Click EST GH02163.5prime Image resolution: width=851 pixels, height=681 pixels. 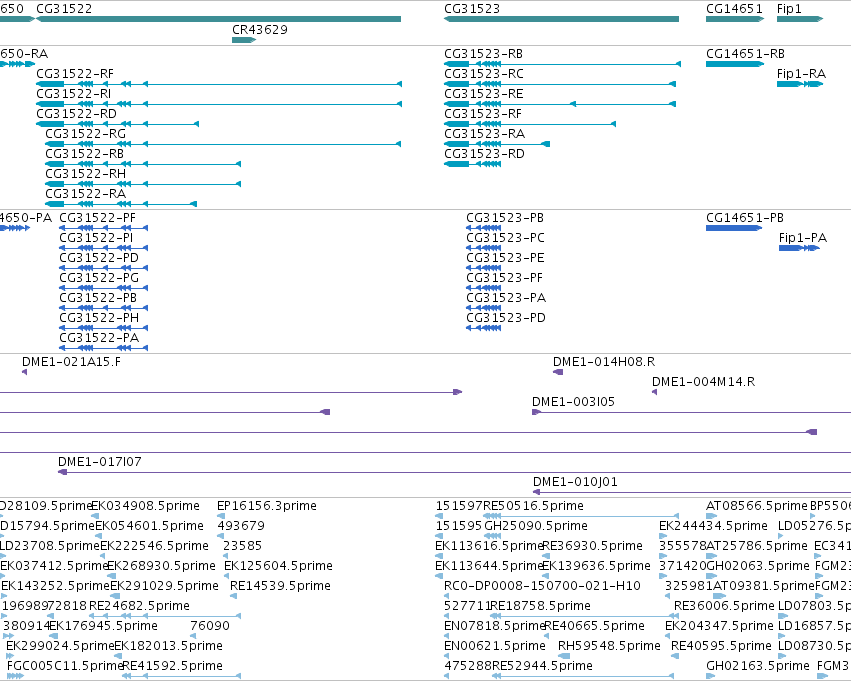coord(758,666)
